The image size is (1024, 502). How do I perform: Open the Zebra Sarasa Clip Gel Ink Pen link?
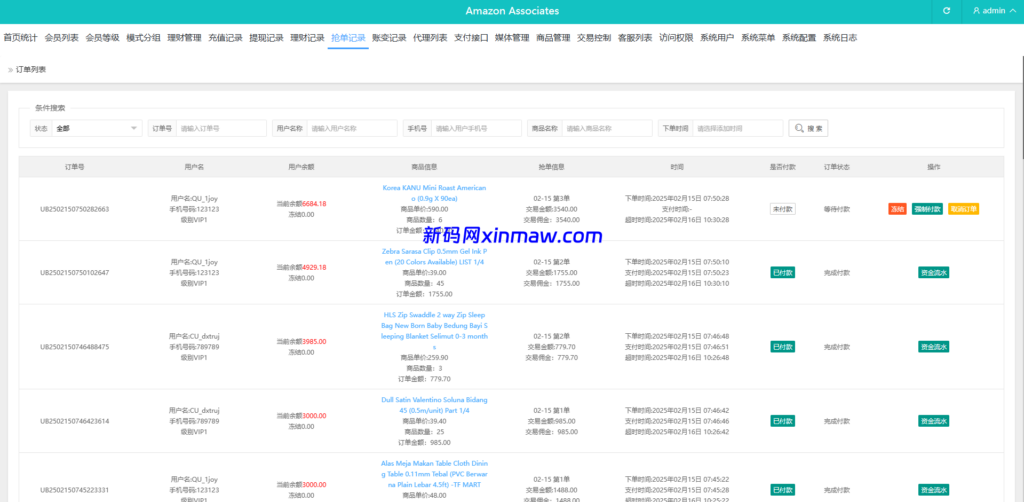tap(434, 257)
